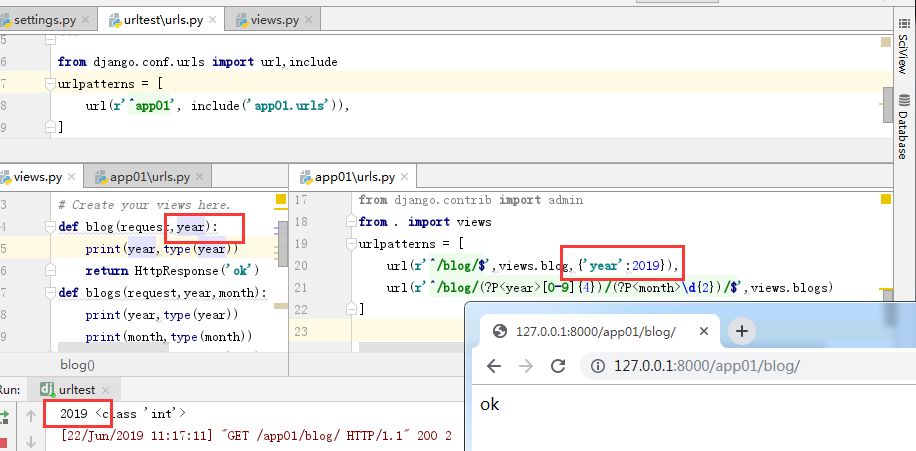This screenshot has width=916, height=451.
Task: Click the views.py pane vertical scrollbar
Action: pos(282,243)
